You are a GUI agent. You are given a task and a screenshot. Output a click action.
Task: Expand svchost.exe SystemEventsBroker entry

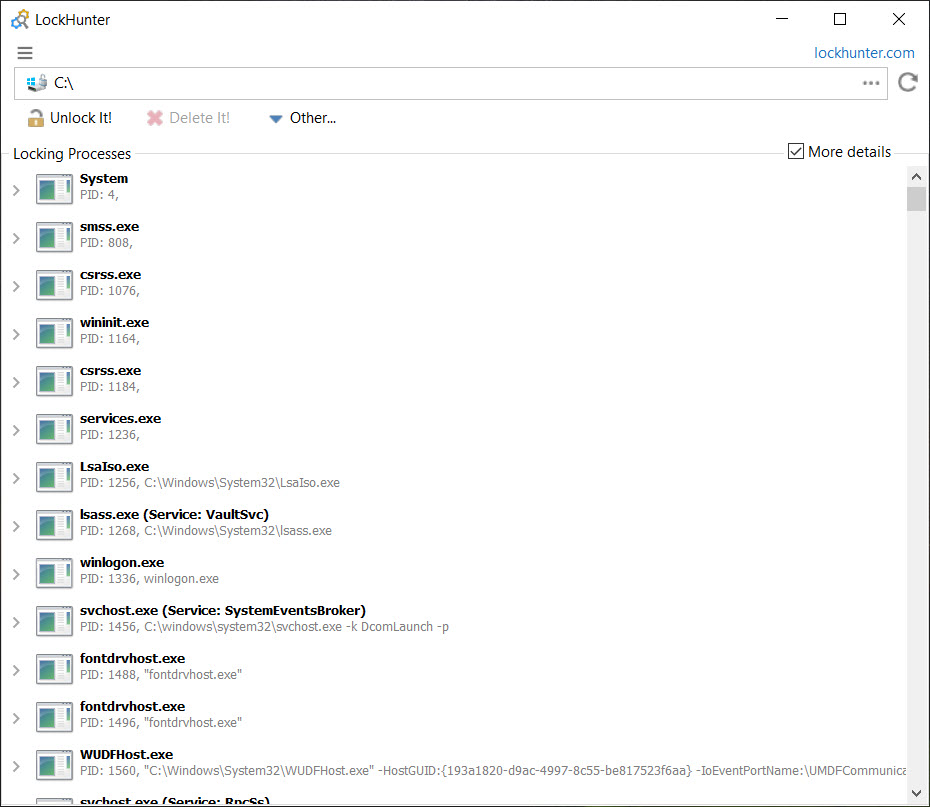point(17,623)
